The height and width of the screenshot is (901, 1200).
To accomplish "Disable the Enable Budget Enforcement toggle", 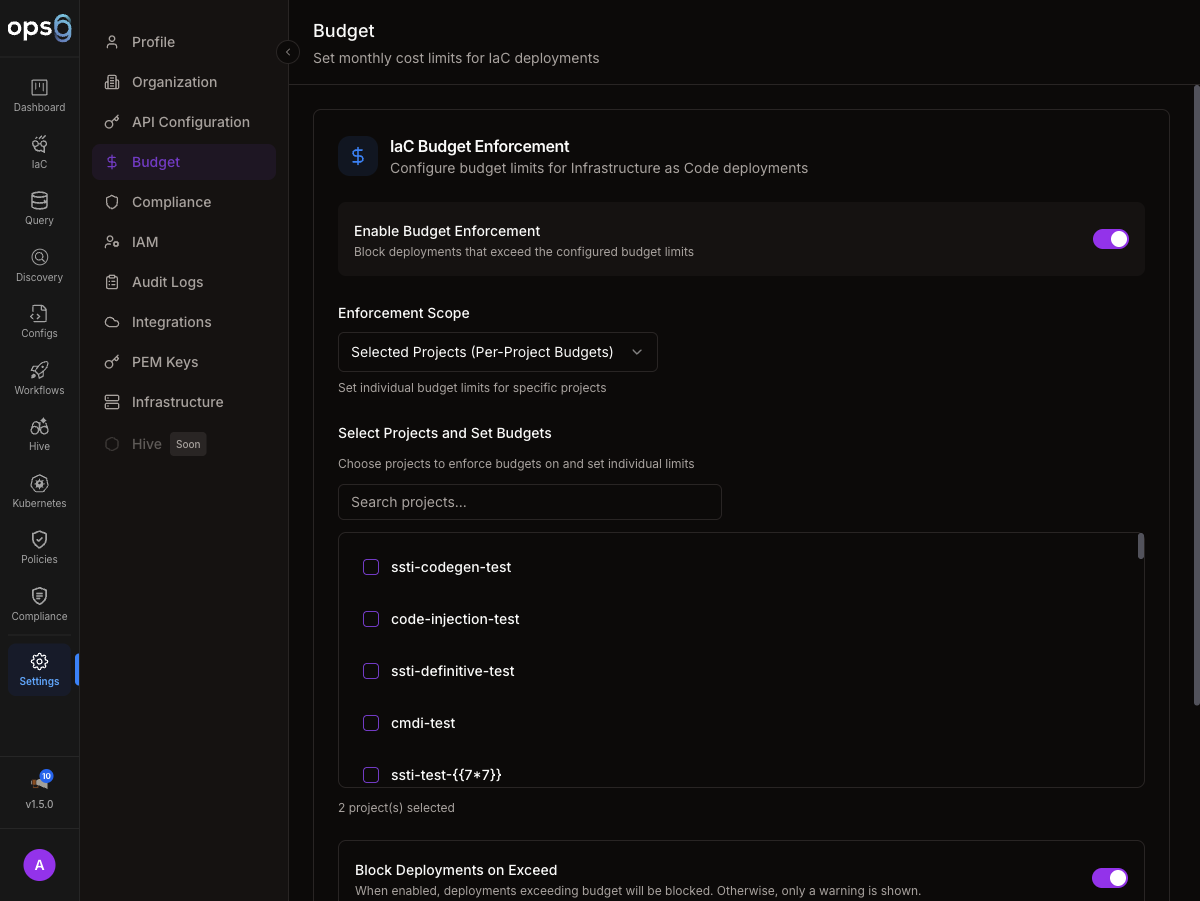I will [x=1110, y=239].
